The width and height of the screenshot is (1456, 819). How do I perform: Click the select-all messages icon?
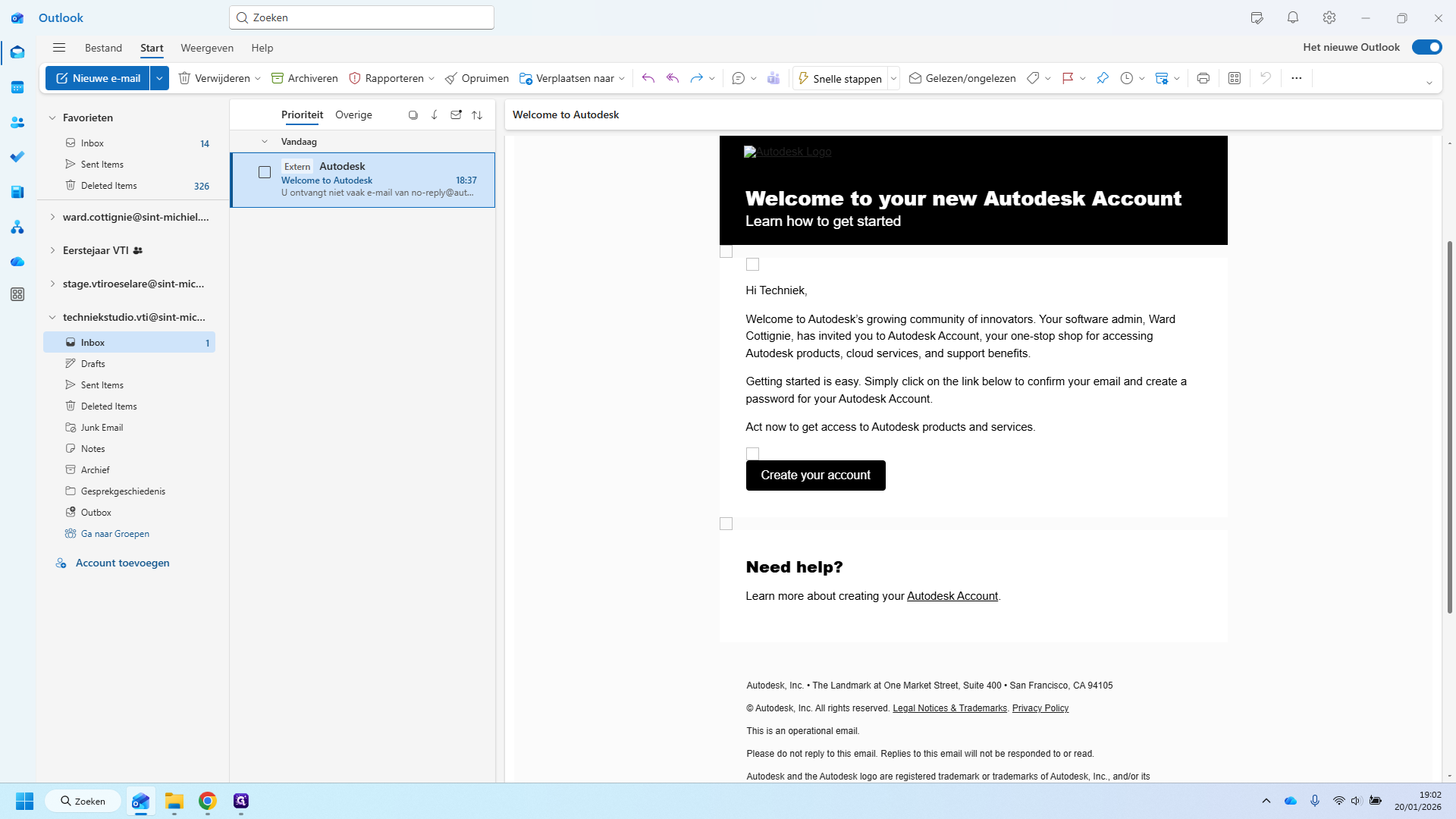pyautogui.click(x=413, y=115)
